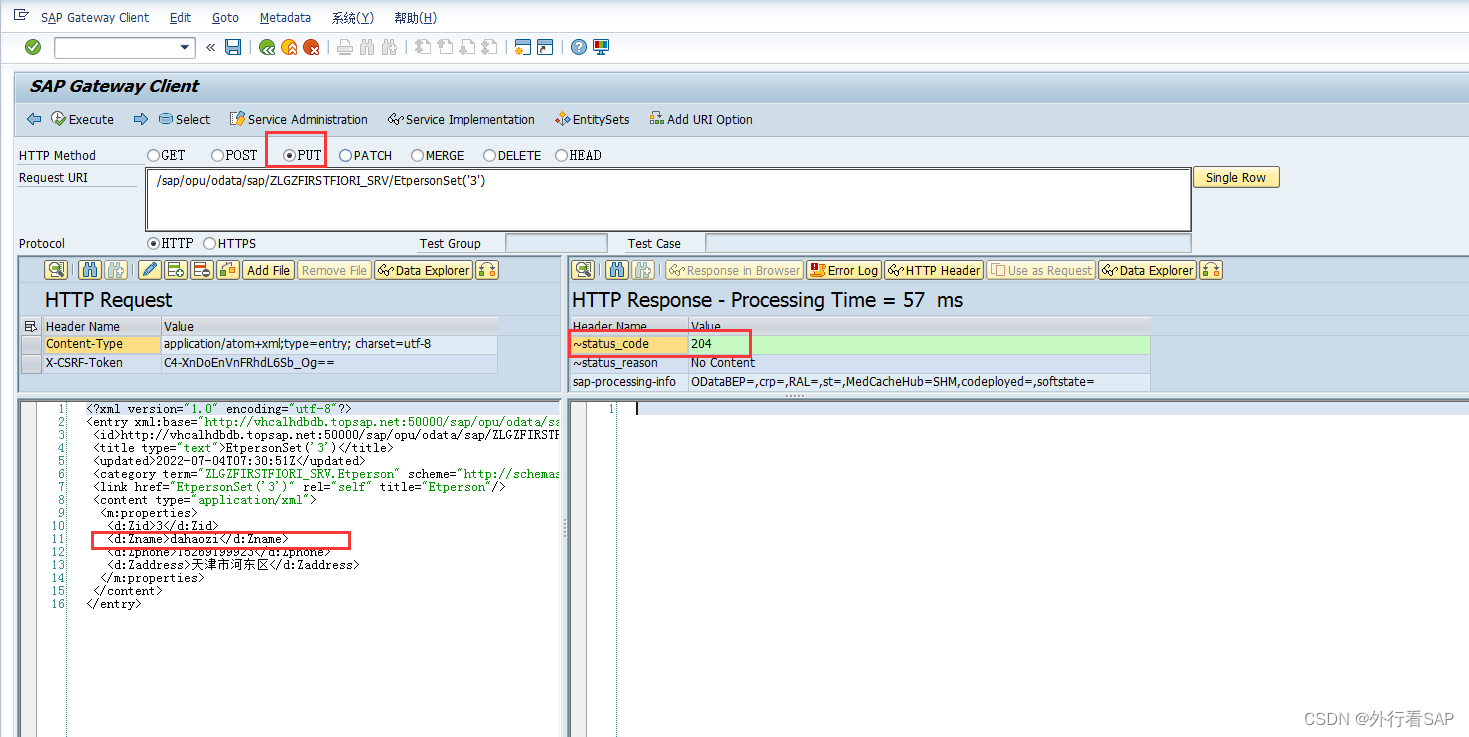Click the EntitySets button
Image resolution: width=1469 pixels, height=737 pixels.
[592, 119]
